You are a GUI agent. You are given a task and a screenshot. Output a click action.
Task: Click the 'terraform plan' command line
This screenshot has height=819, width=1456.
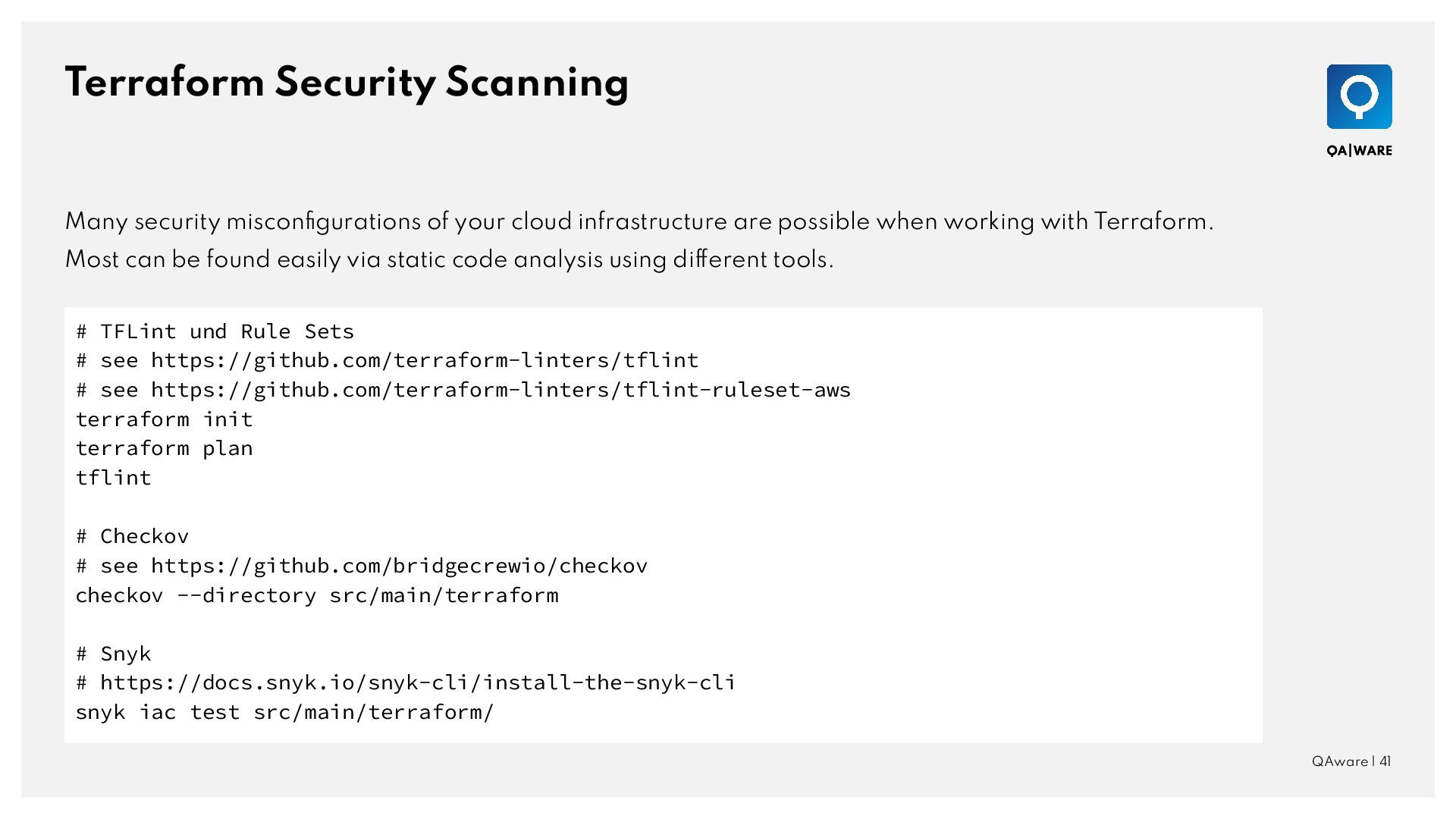pos(164,448)
